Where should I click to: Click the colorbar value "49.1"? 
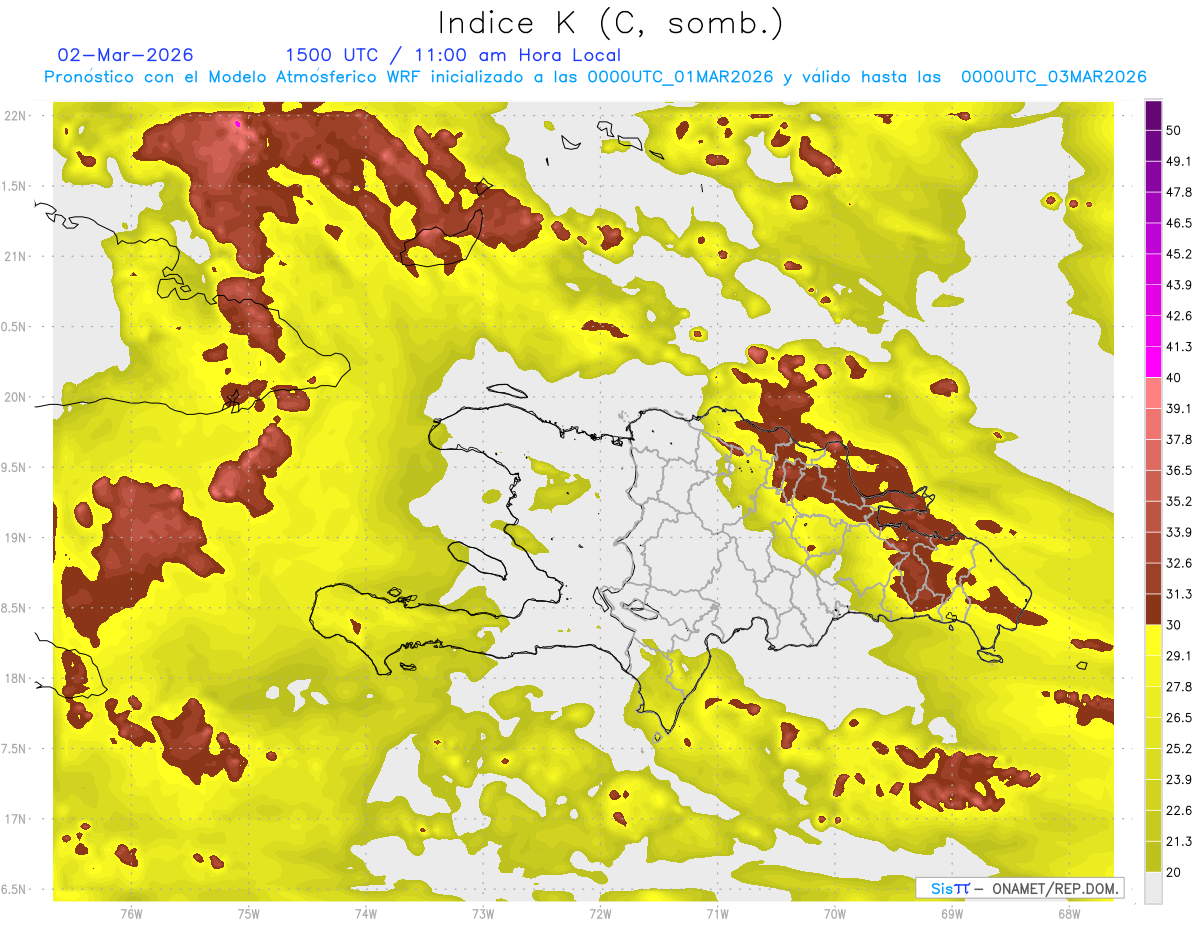click(x=1179, y=161)
